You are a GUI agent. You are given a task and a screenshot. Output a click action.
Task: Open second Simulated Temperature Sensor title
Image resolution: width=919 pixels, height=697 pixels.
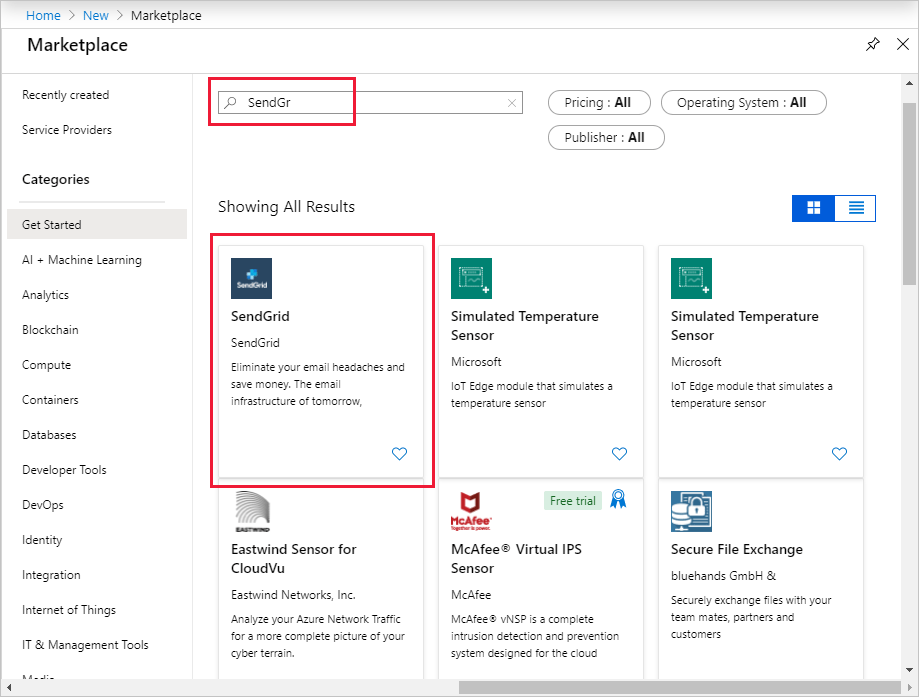[745, 326]
